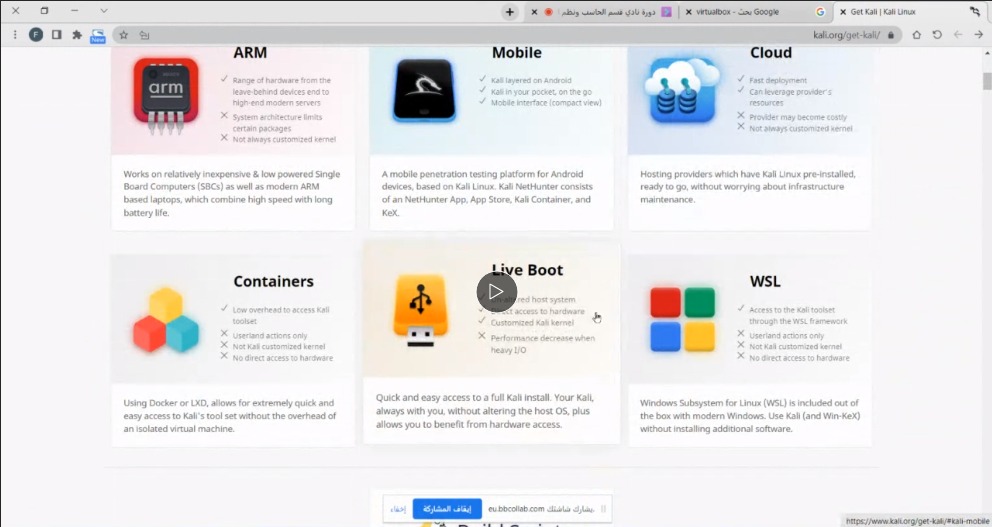The image size is (992, 527).
Task: Click the Live Boot USB drive icon
Action: click(420, 310)
